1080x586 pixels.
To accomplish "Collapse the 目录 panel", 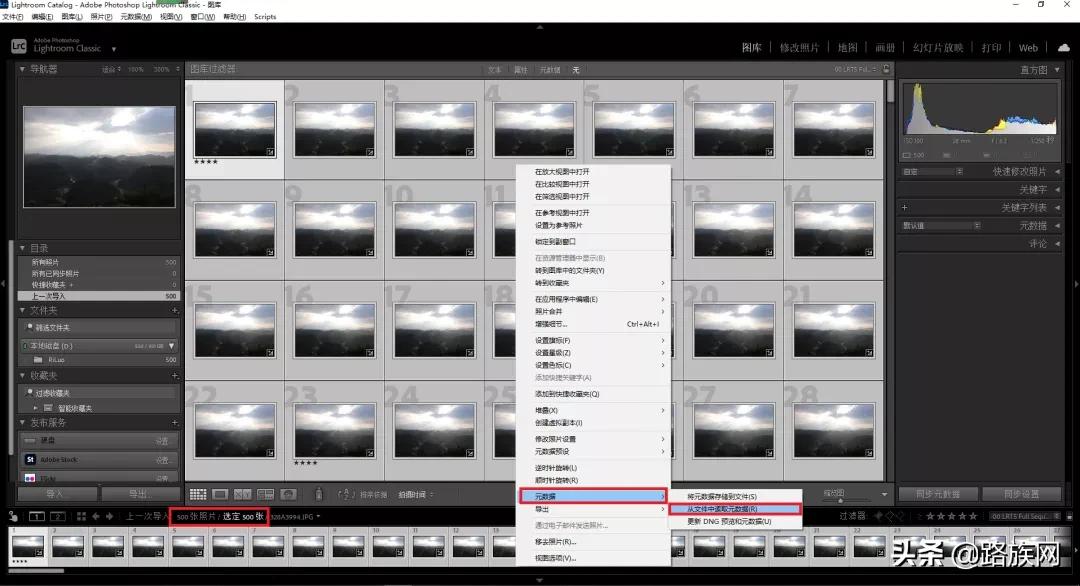I will tap(22, 247).
